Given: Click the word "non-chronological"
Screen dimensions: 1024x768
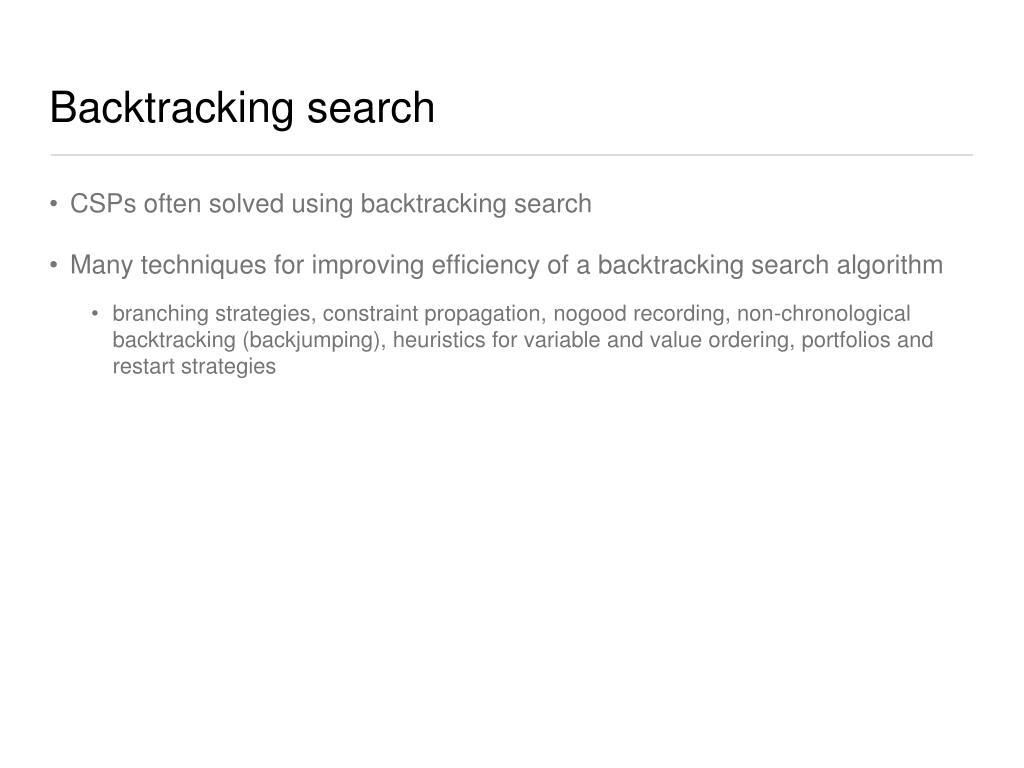Looking at the screenshot, I should click(x=824, y=313).
